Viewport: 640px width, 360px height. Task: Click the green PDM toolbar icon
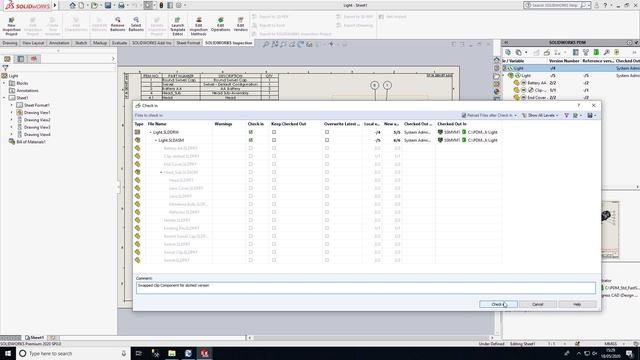[x=596, y=52]
